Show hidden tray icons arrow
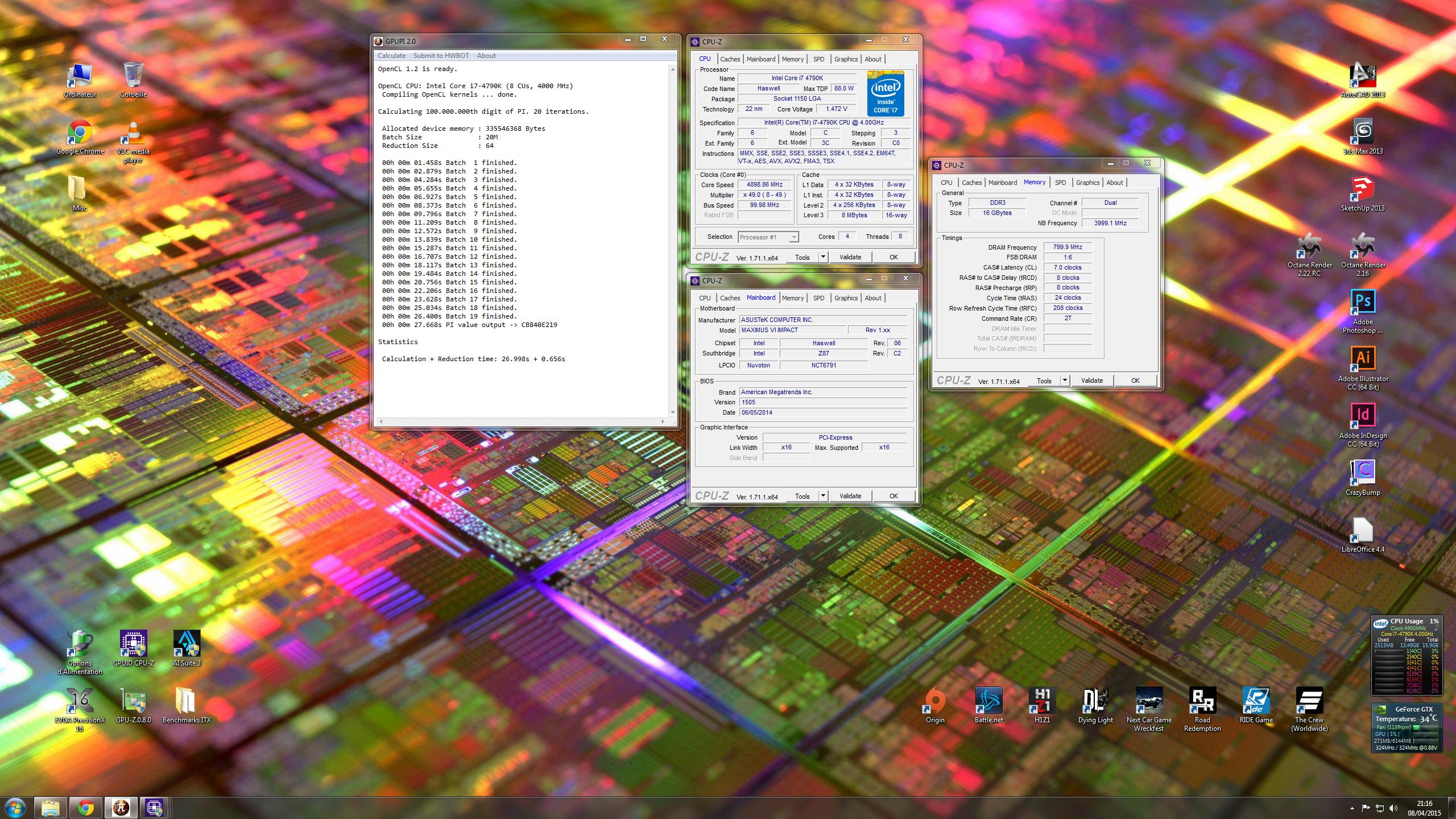The image size is (1456, 819). click(1352, 808)
